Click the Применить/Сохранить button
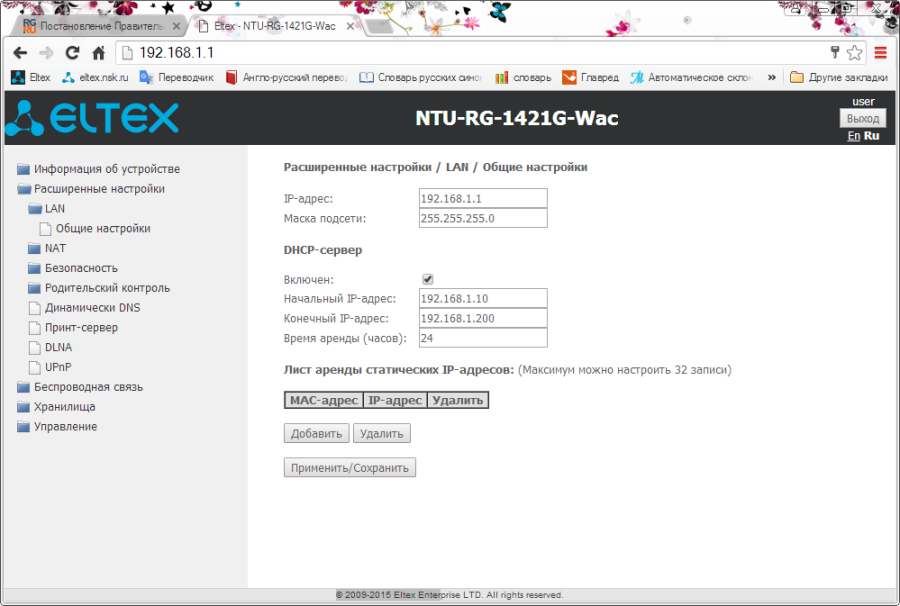Image resolution: width=900 pixels, height=606 pixels. (350, 468)
